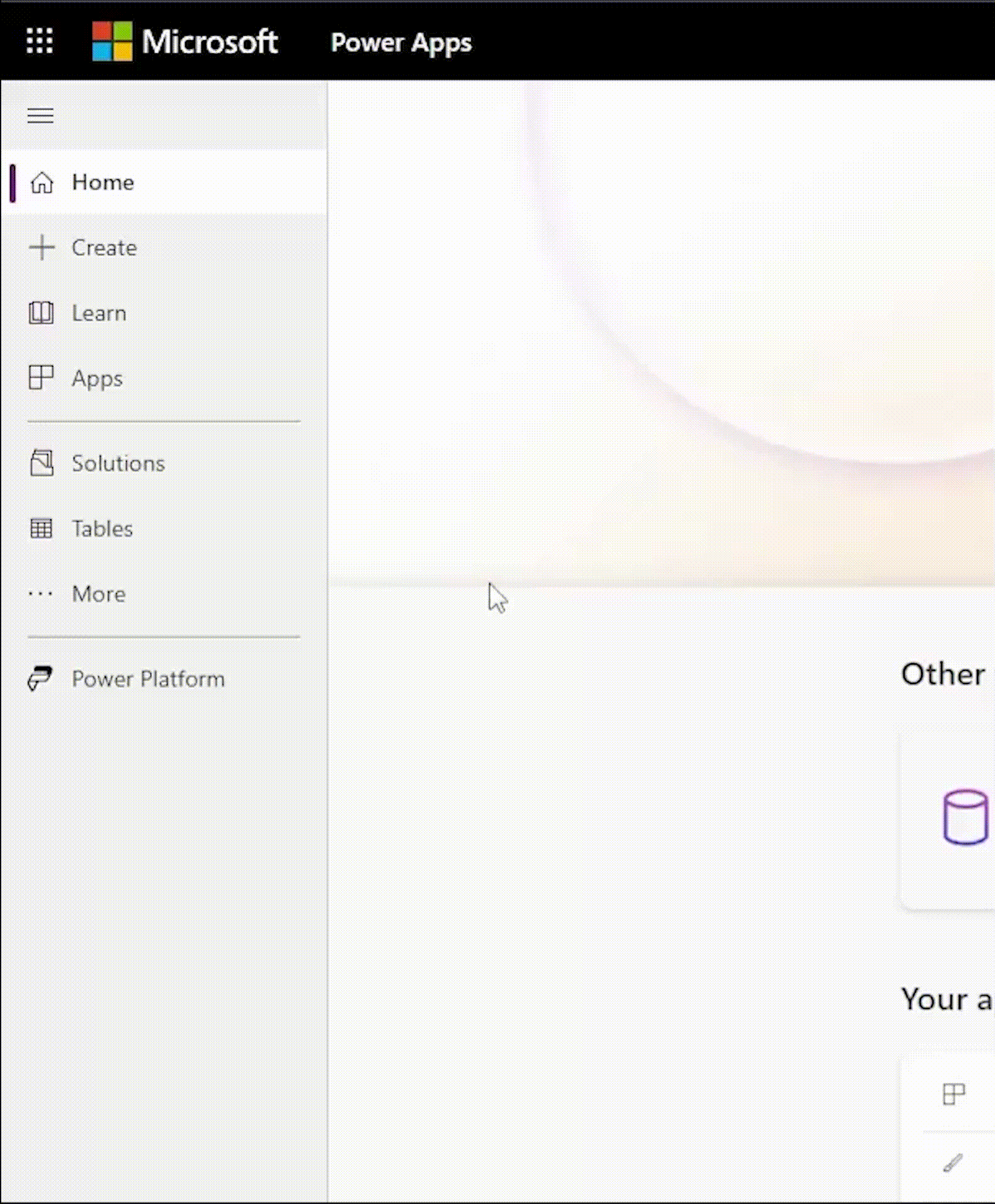The image size is (995, 1204).
Task: Click the More ellipsis icon
Action: (41, 594)
